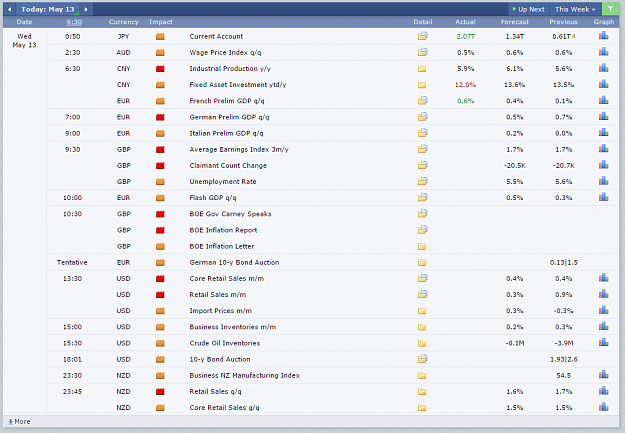The image size is (625, 433).
Task: Open detail folder for Crude Oil Inventories
Action: pos(422,343)
